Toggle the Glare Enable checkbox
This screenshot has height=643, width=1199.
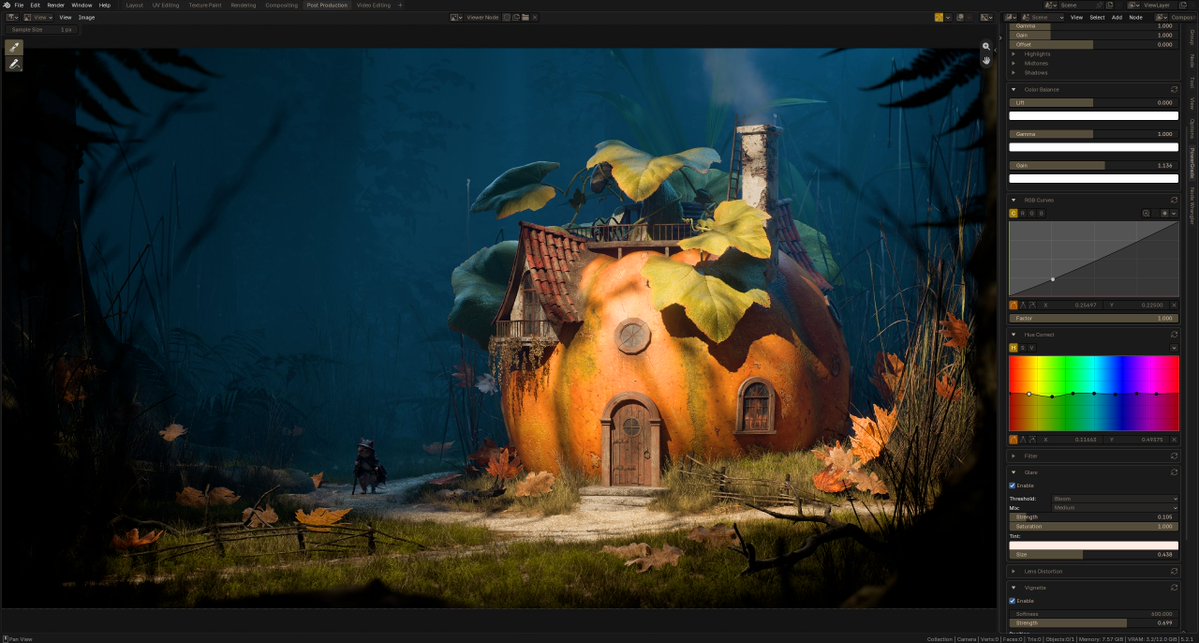pos(1012,485)
